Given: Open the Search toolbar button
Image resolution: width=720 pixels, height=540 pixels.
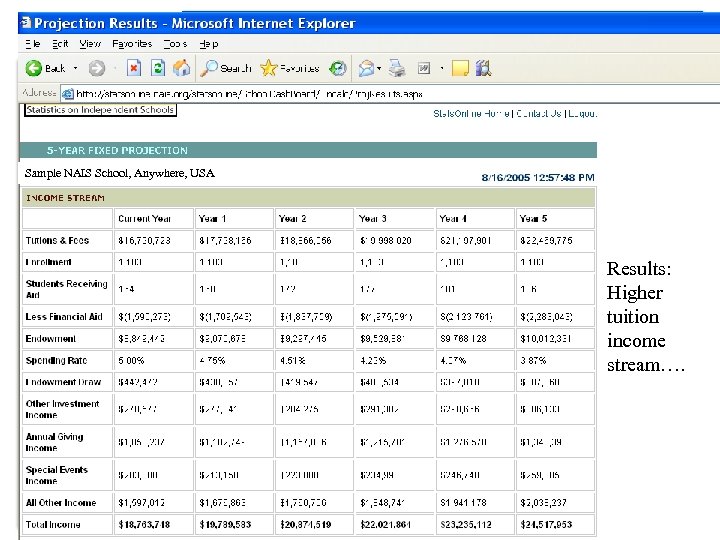Looking at the screenshot, I should coord(226,68).
